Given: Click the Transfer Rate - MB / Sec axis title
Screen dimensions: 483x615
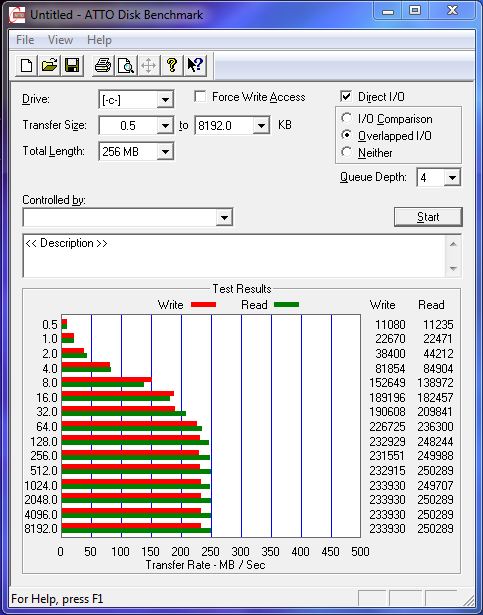Looking at the screenshot, I should click(205, 565).
